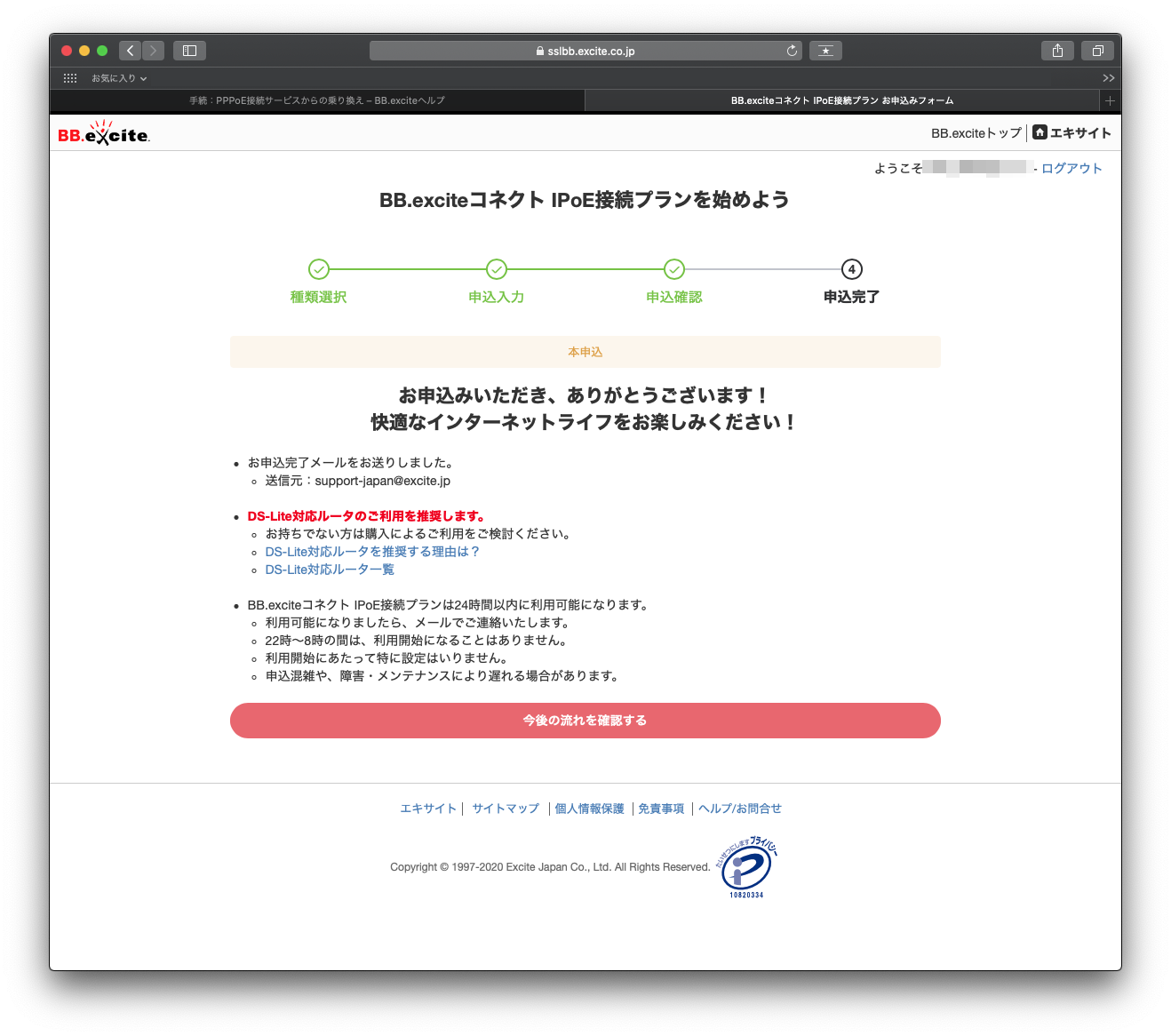The height and width of the screenshot is (1036, 1171).
Task: Select the IPoE接続プラン お申込みフォーム tab
Action: tap(842, 100)
